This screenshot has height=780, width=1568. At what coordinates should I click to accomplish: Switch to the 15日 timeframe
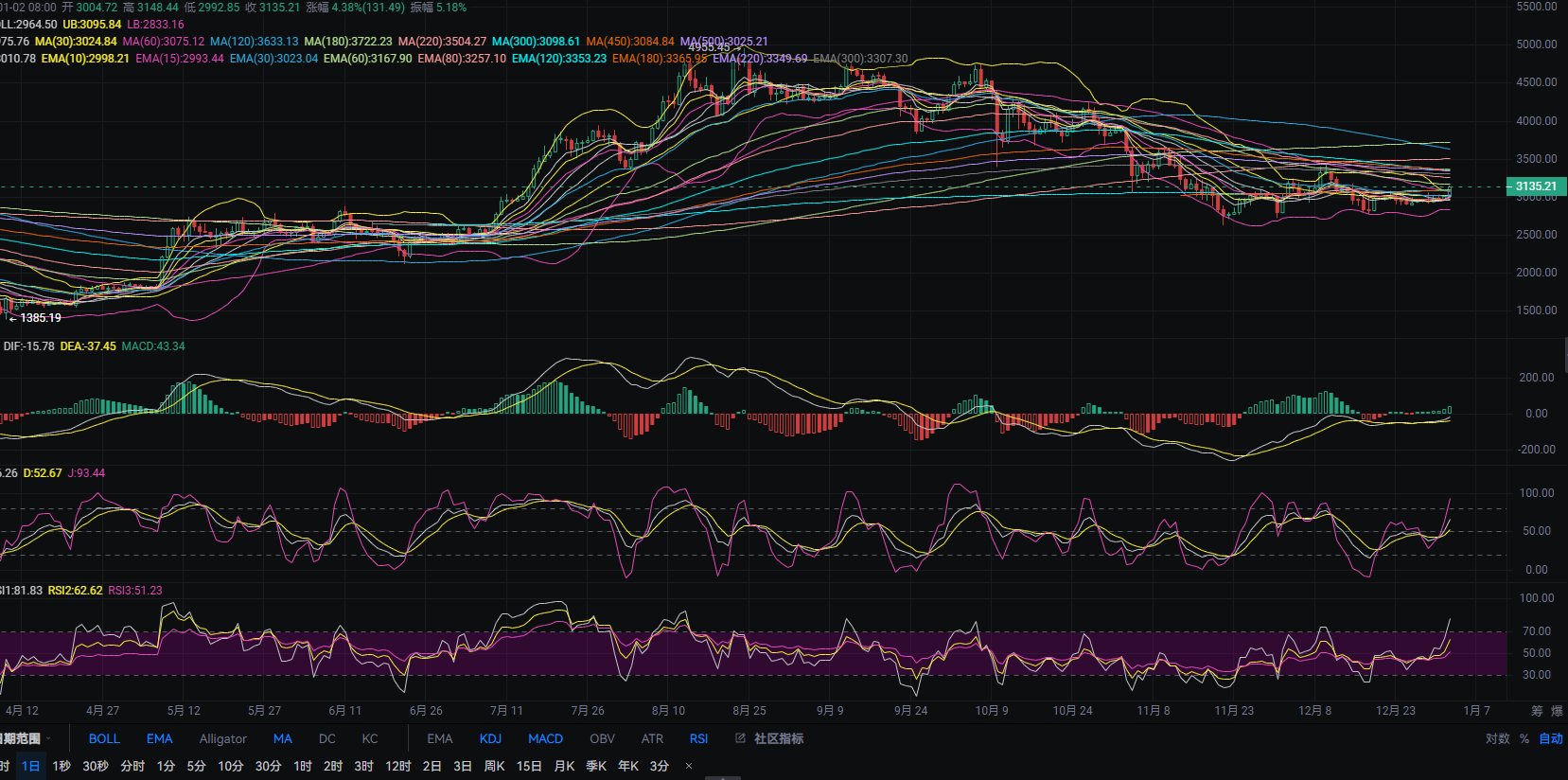tap(529, 766)
